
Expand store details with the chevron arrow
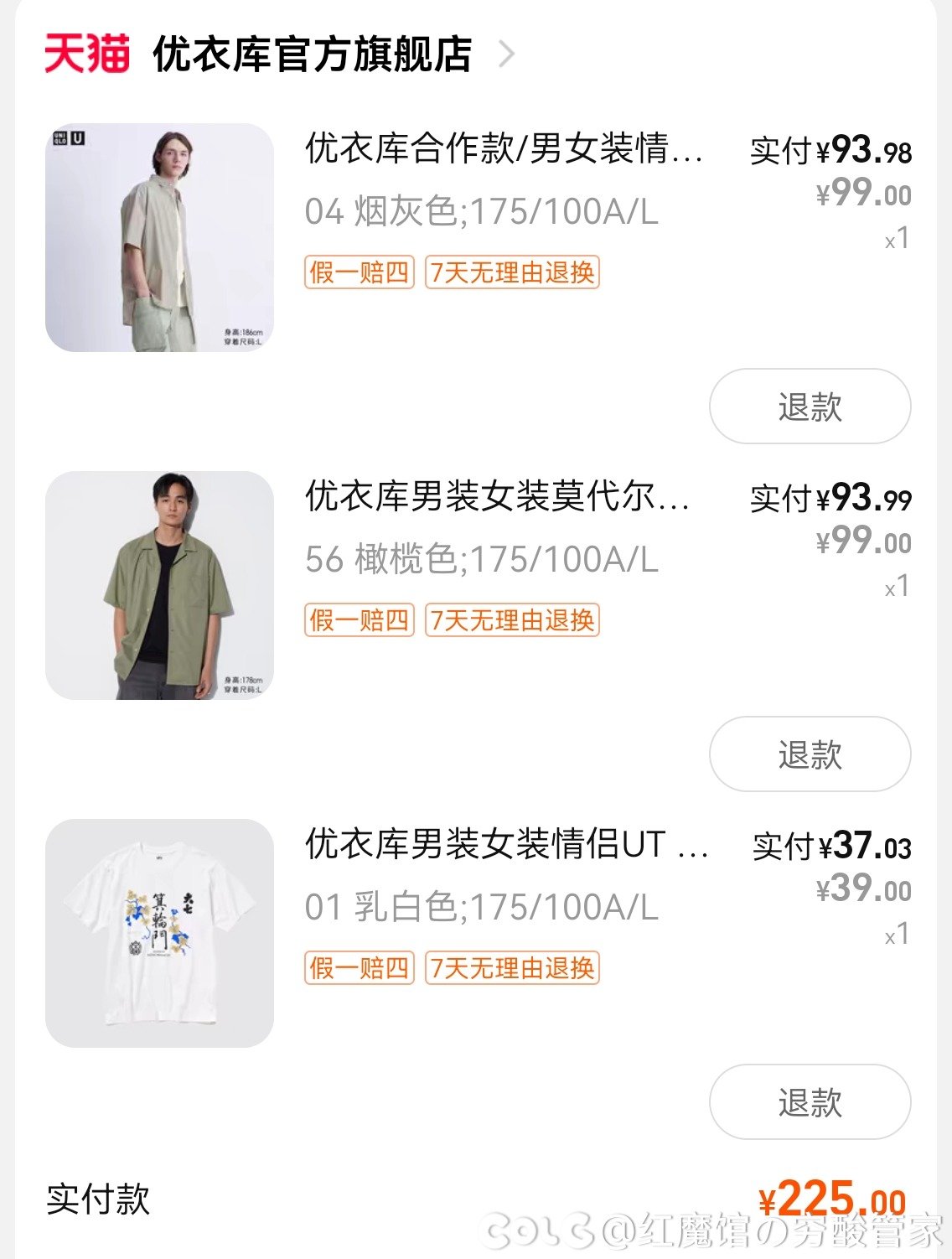pyautogui.click(x=505, y=54)
